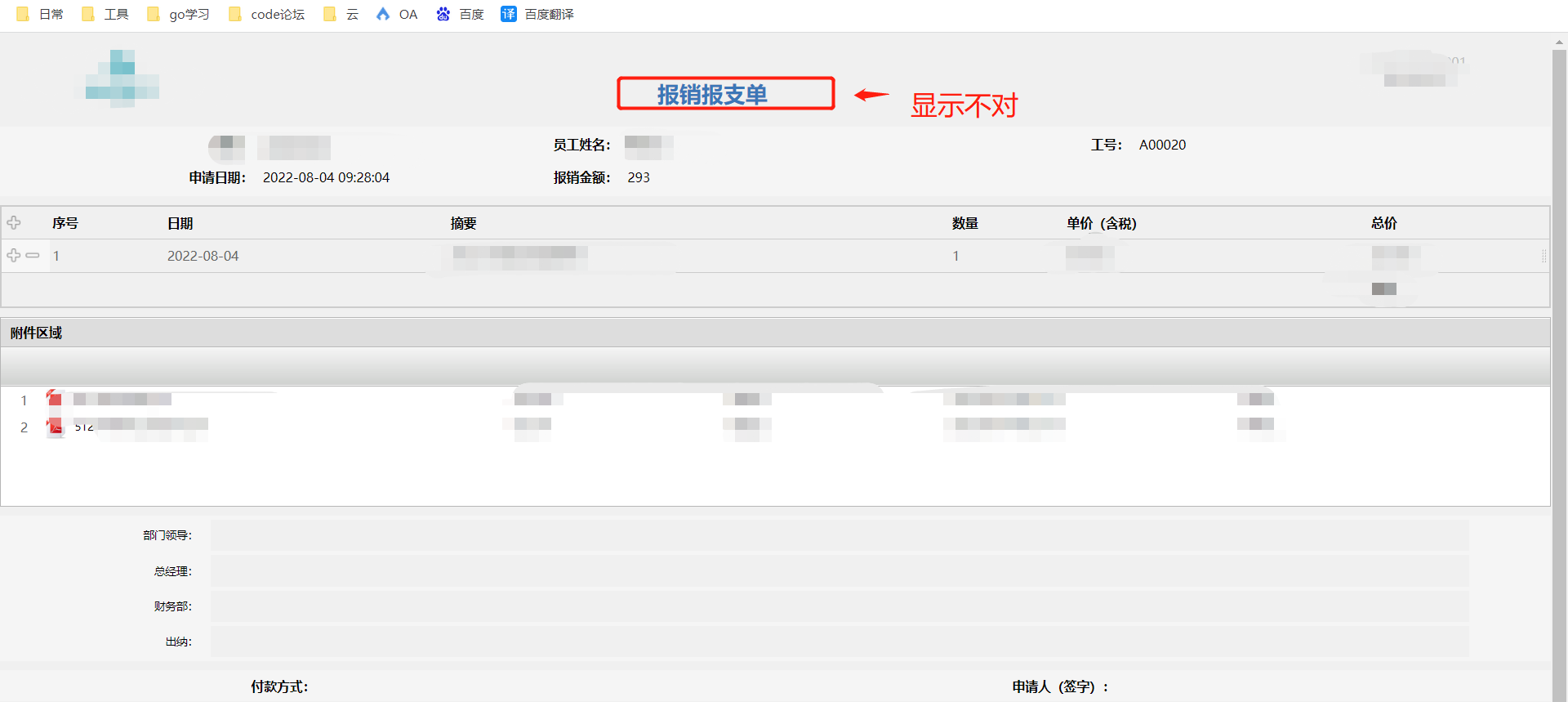Click the 付款方式 label
The height and width of the screenshot is (702, 1568).
click(279, 686)
